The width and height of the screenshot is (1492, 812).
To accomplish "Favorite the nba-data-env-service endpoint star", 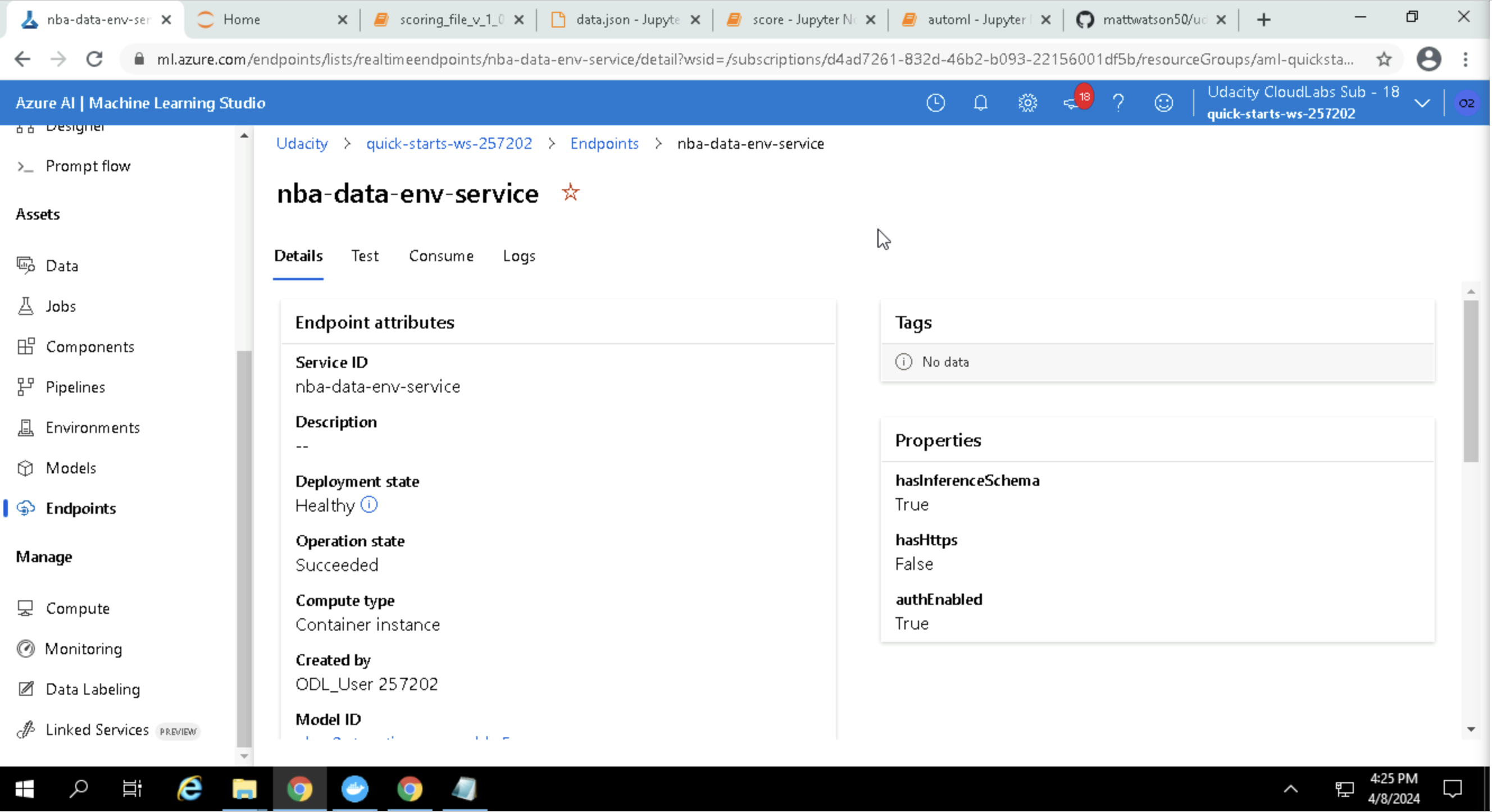I will click(570, 192).
